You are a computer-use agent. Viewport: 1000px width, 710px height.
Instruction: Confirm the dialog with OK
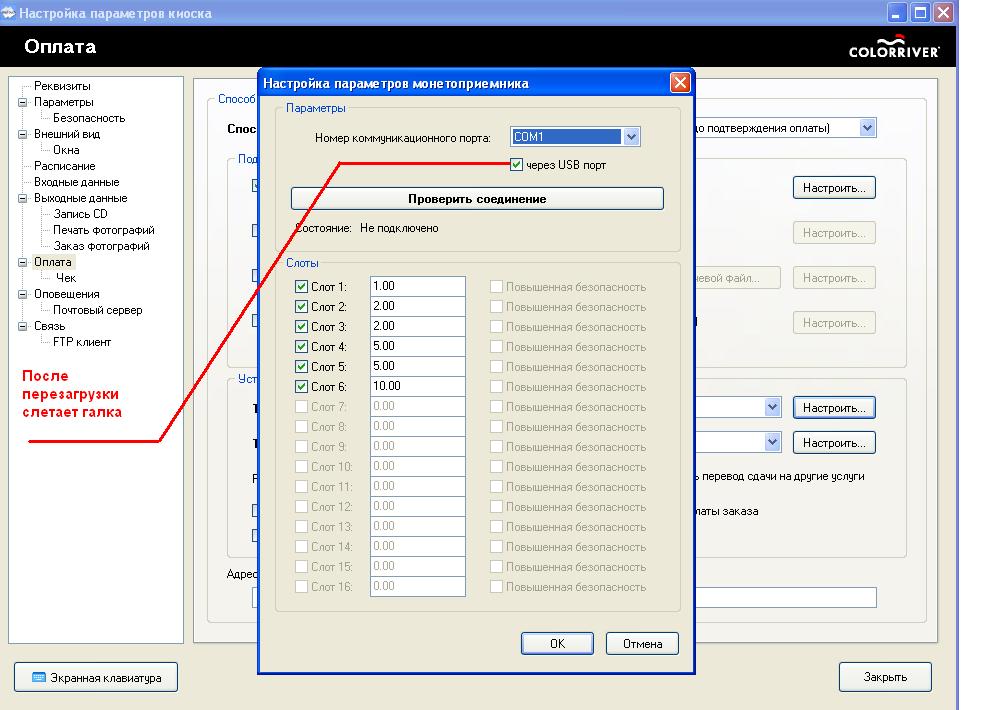click(557, 643)
